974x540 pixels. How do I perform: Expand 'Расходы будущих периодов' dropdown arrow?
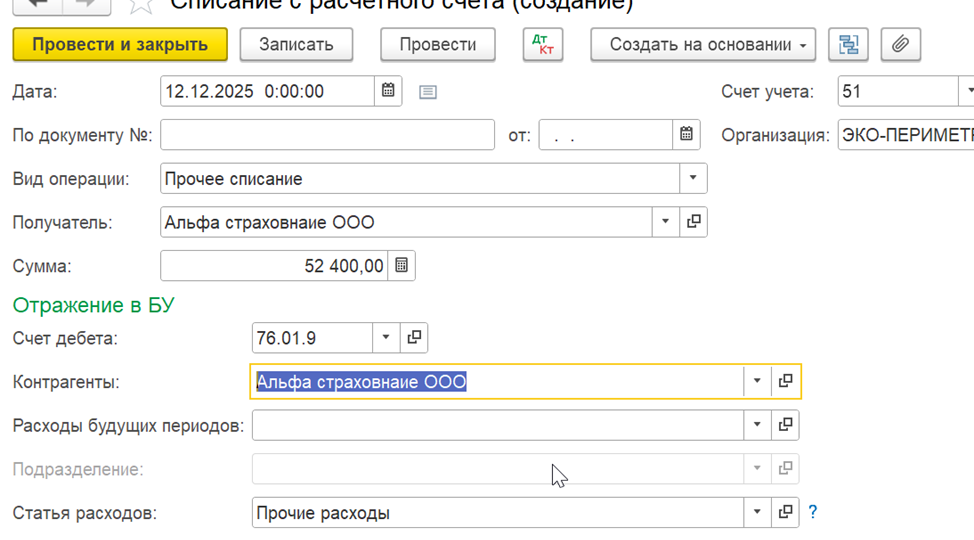(x=757, y=425)
